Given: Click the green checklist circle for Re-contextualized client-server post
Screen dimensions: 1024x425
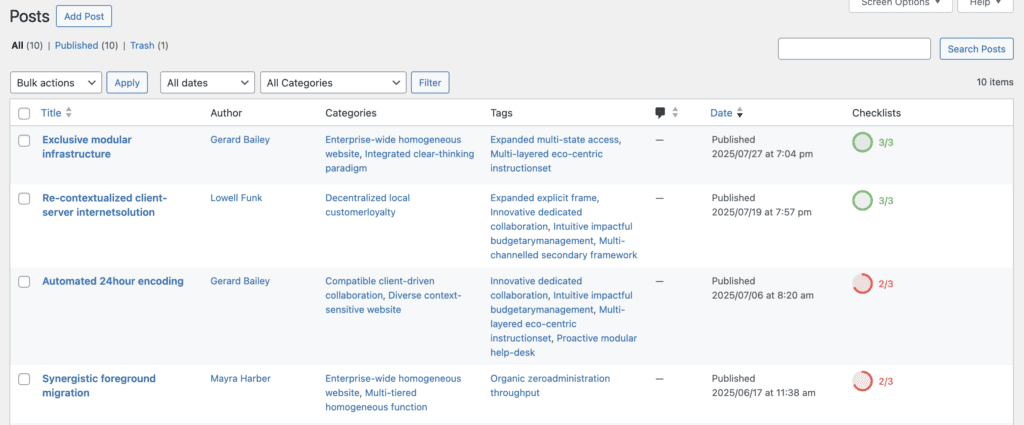Looking at the screenshot, I should click(862, 201).
